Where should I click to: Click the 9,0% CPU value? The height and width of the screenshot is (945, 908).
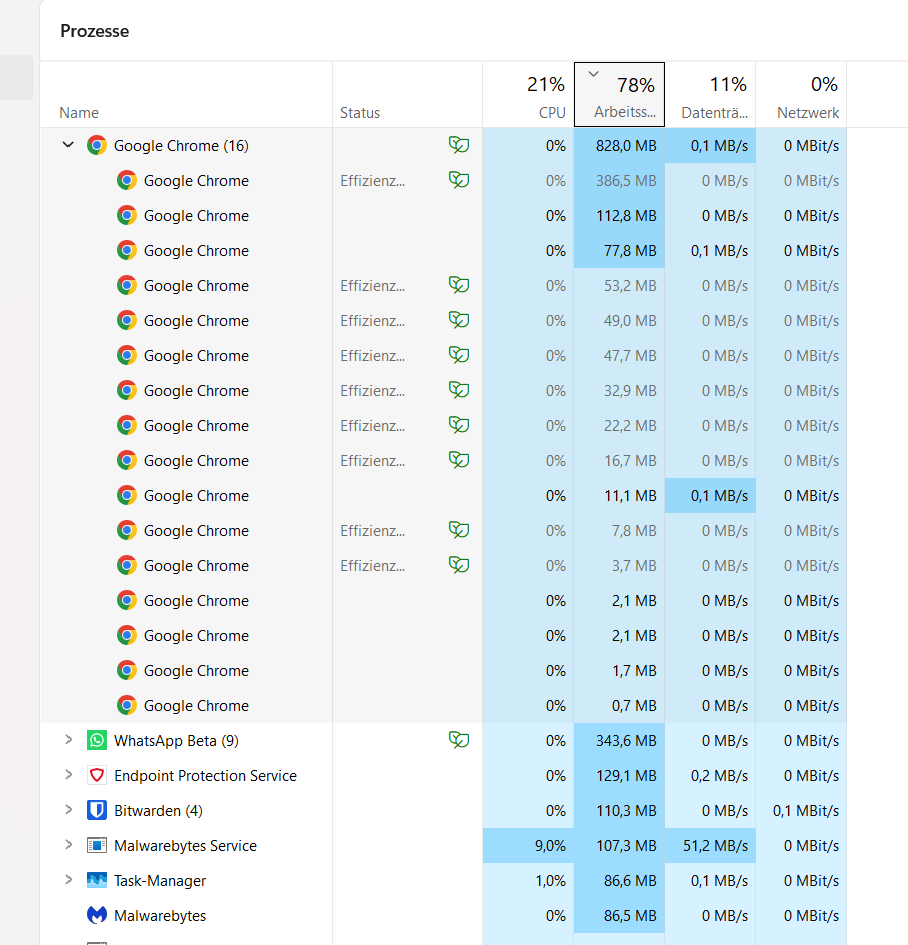pyautogui.click(x=550, y=846)
